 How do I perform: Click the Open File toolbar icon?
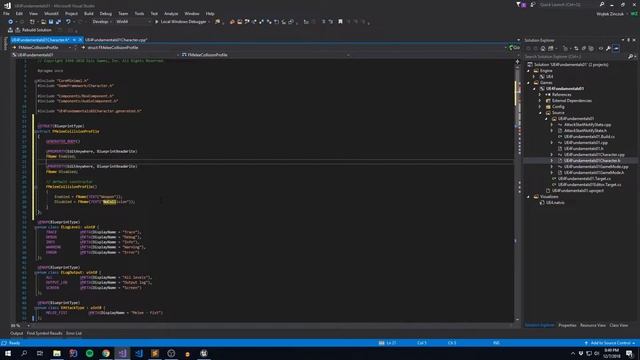point(43,22)
